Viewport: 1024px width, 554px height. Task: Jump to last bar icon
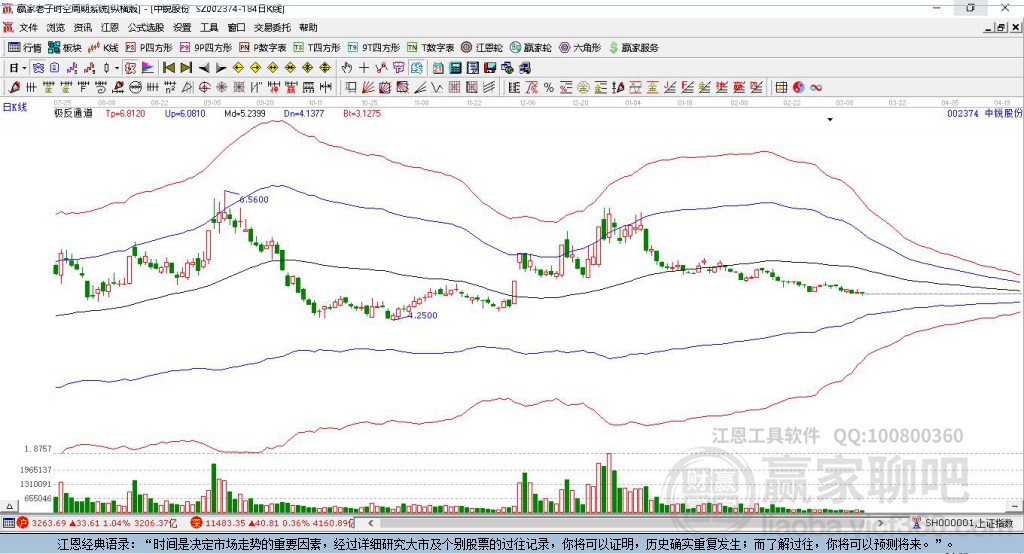[x=186, y=68]
